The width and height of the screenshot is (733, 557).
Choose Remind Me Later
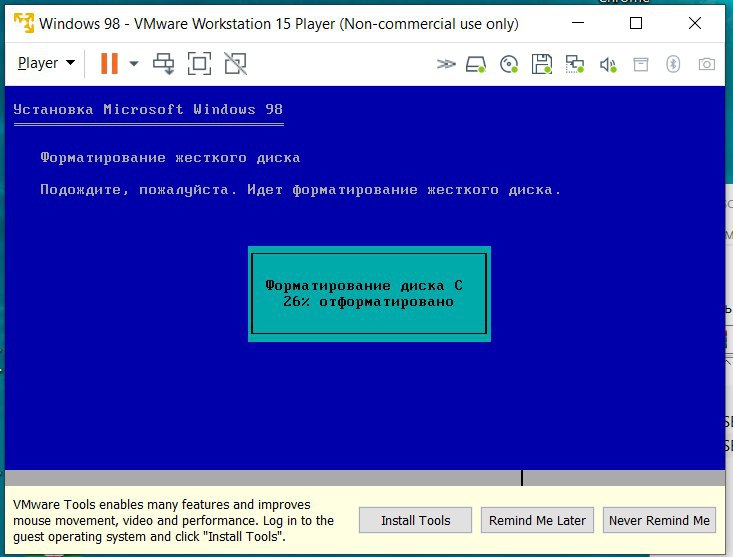(x=537, y=520)
